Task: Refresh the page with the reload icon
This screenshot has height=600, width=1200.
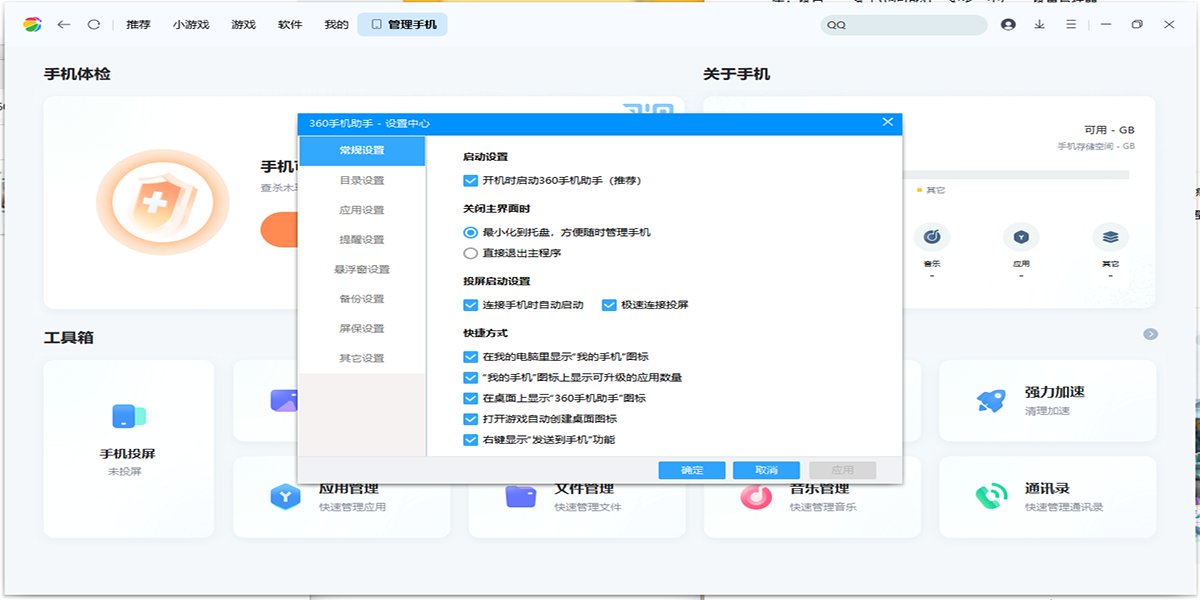Action: [x=94, y=24]
